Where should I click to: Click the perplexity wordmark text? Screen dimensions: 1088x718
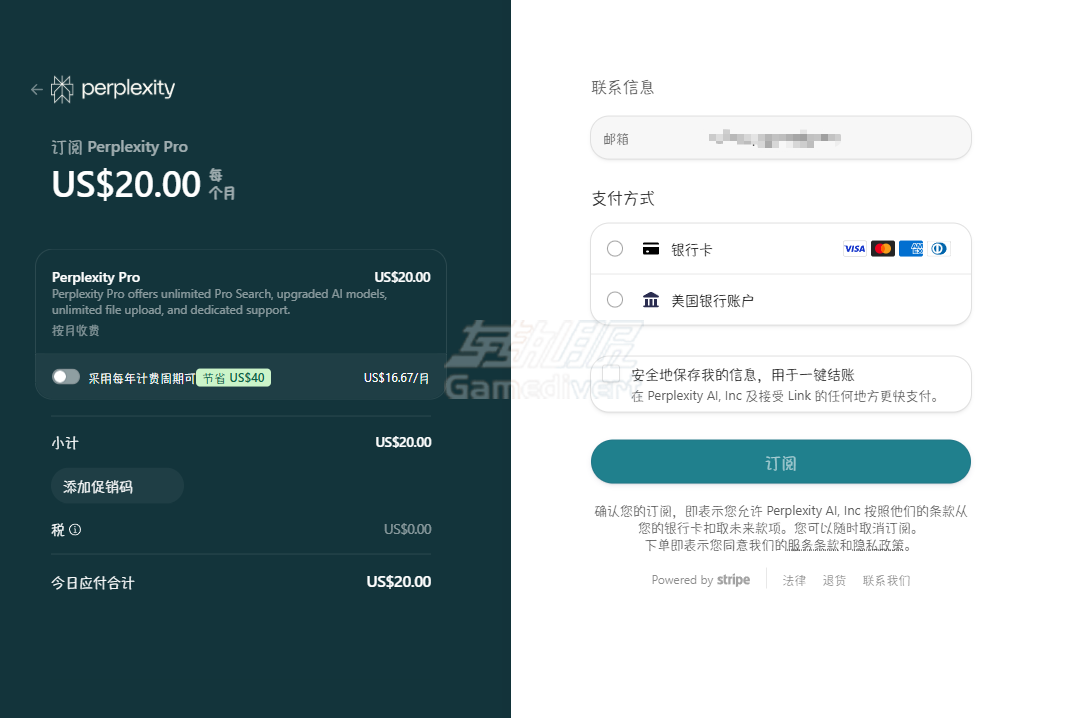128,88
